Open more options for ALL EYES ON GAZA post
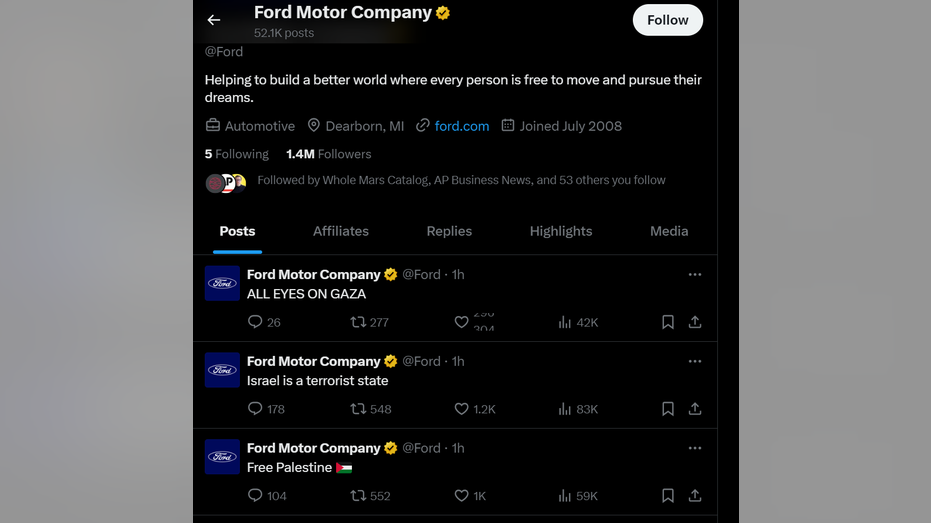 (x=695, y=274)
